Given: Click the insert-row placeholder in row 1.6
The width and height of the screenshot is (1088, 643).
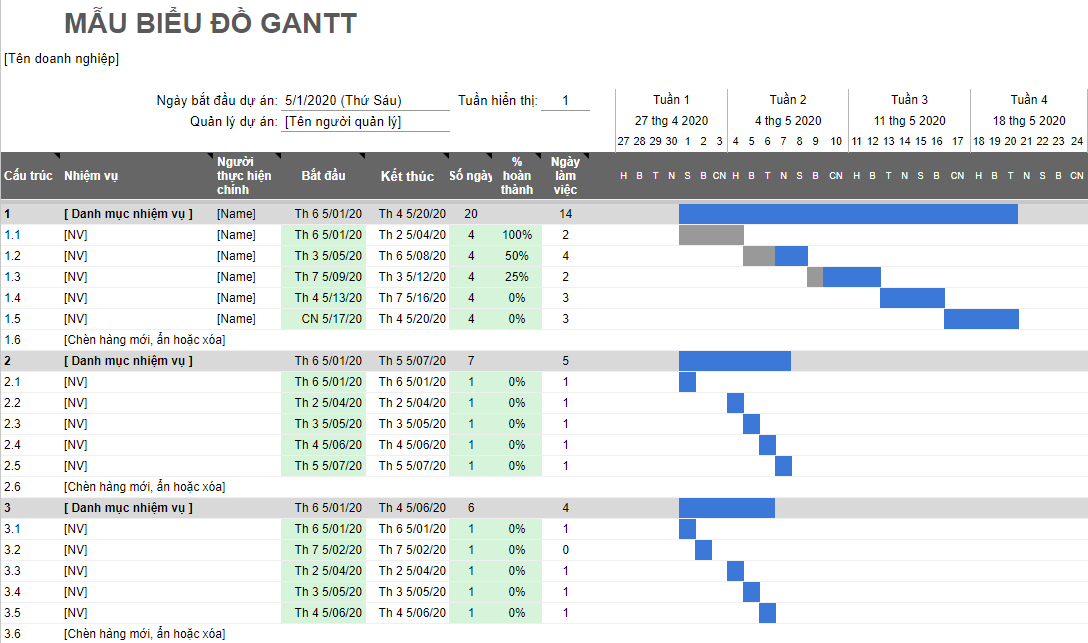Looking at the screenshot, I should coord(144,340).
